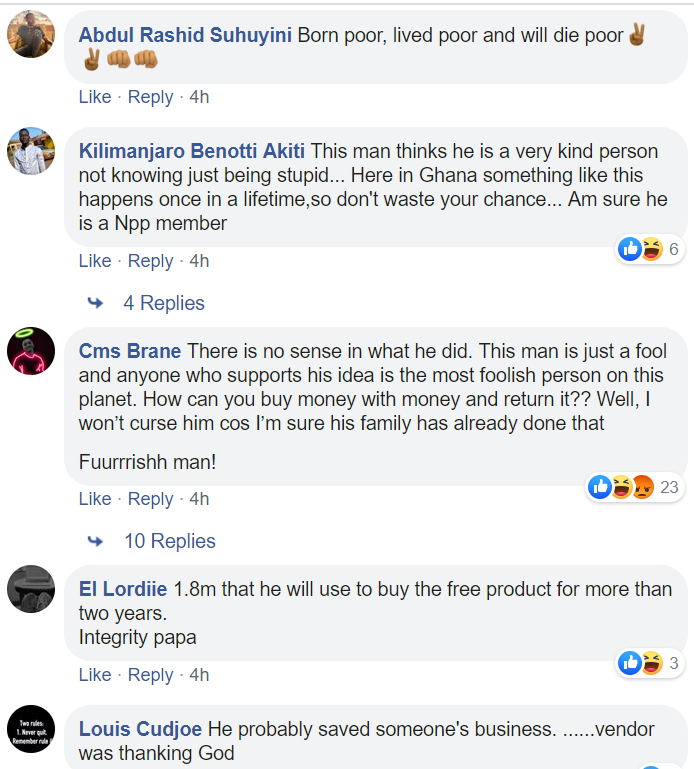Click Kilimanjaro Benotti Akiti's name

click(x=192, y=151)
